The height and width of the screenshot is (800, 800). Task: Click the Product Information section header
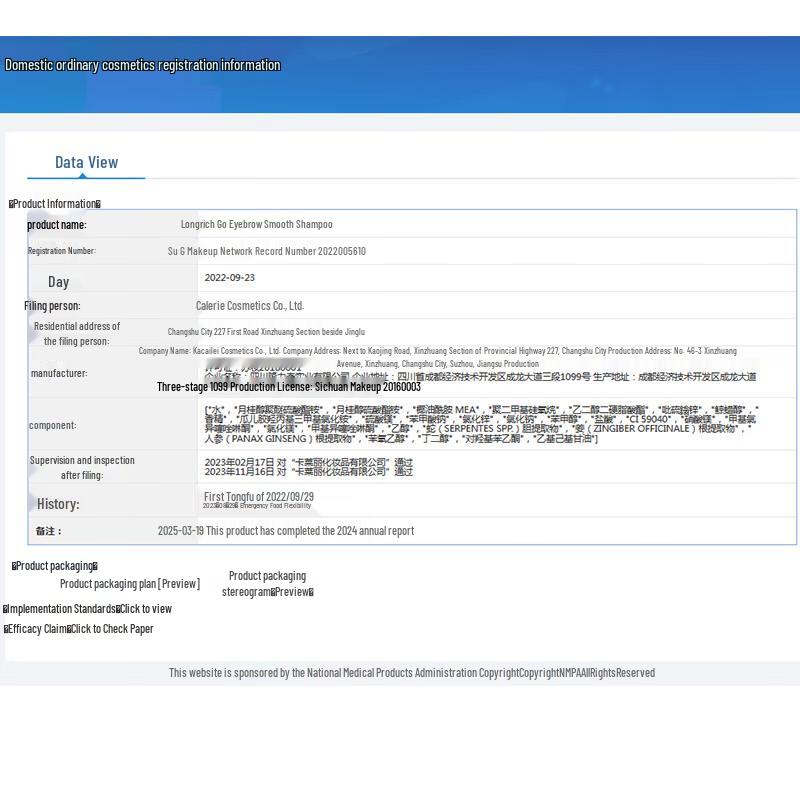(55, 204)
